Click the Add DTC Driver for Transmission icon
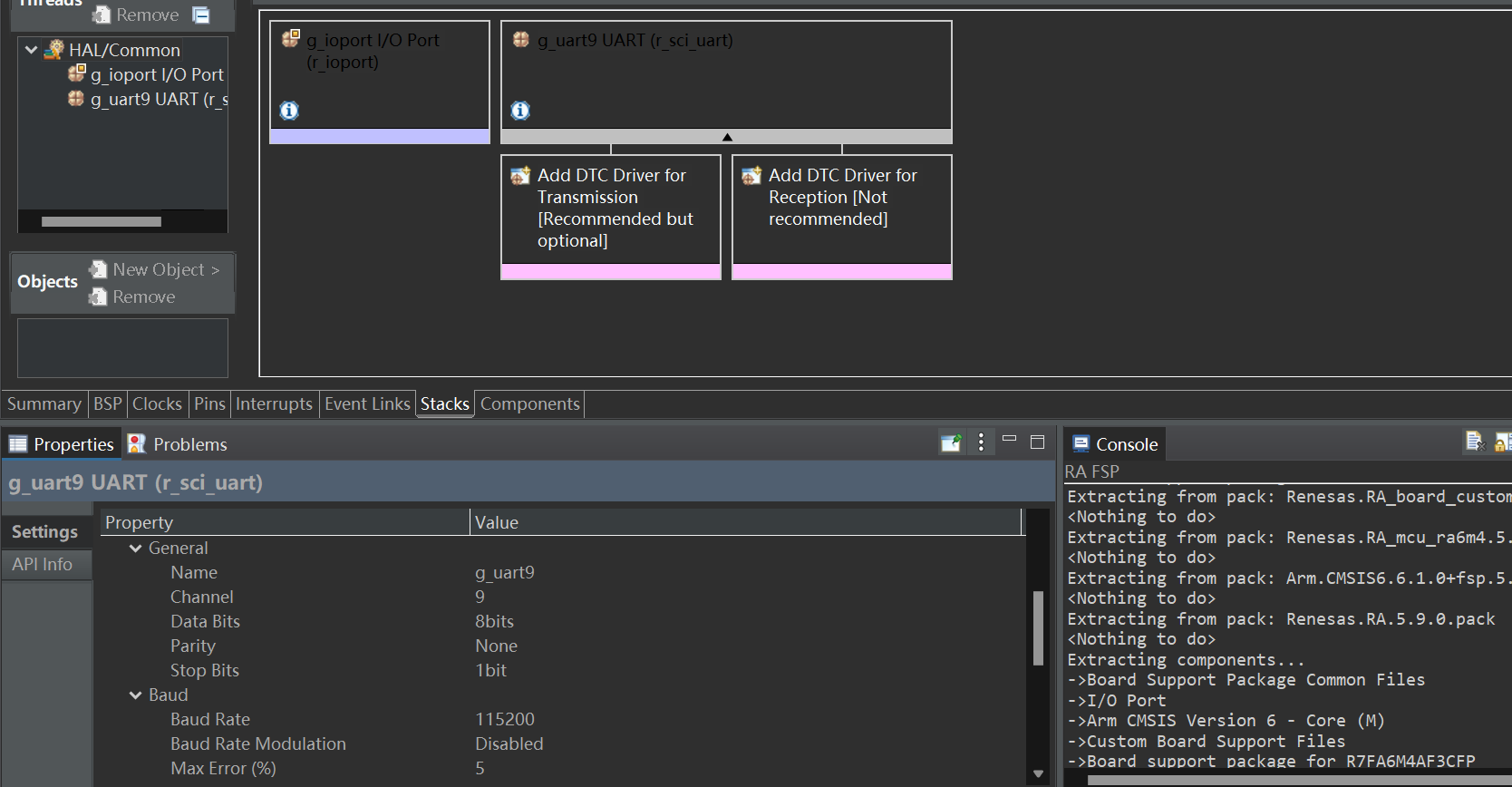The height and width of the screenshot is (787, 1512). [x=520, y=175]
